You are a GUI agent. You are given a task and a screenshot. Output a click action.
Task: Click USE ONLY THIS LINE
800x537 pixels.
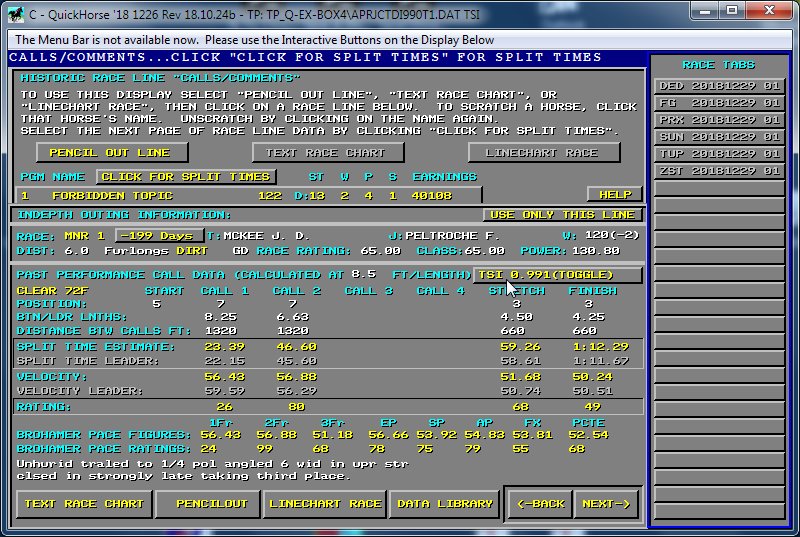pos(562,215)
